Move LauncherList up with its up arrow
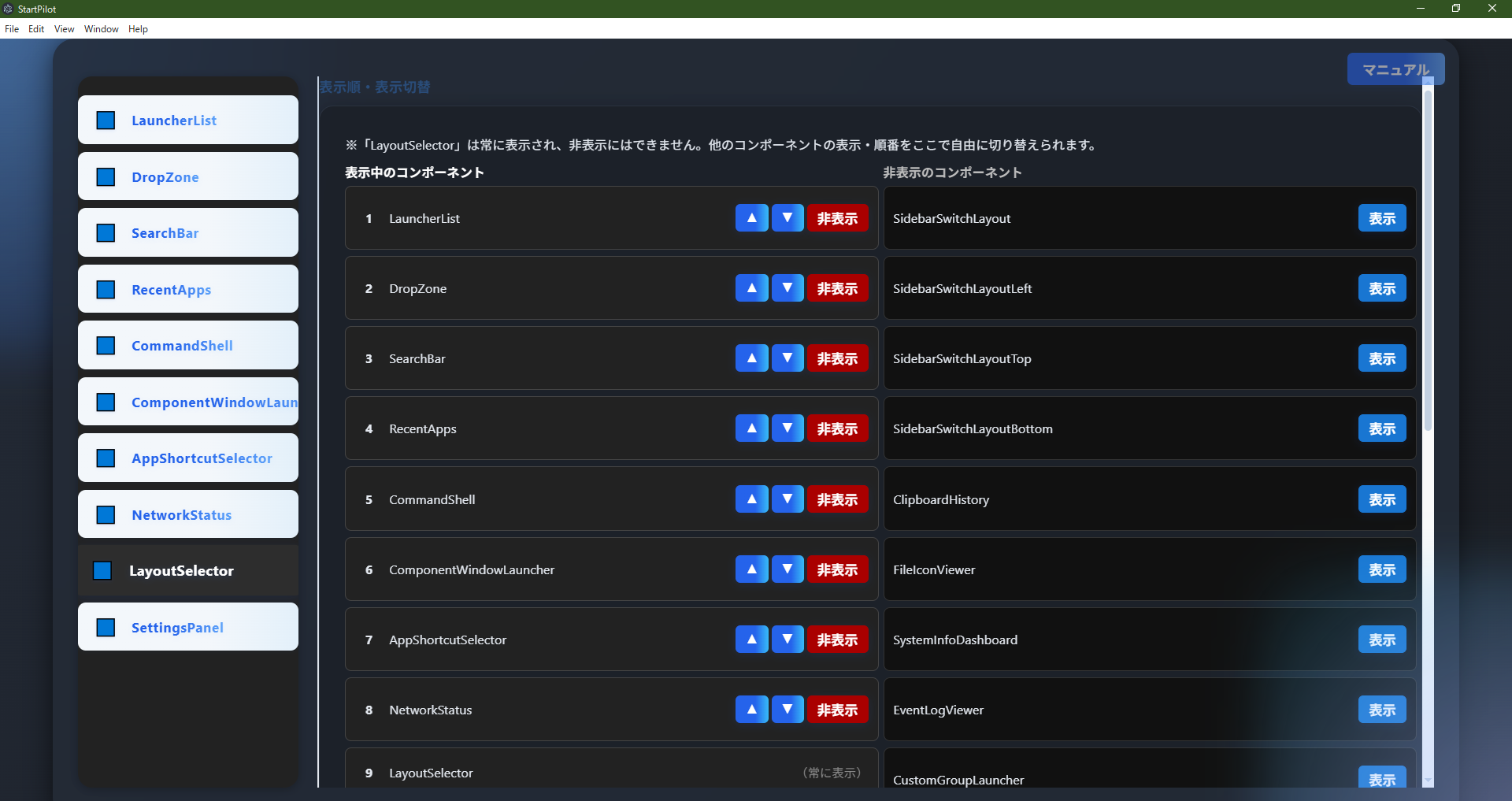 tap(751, 218)
